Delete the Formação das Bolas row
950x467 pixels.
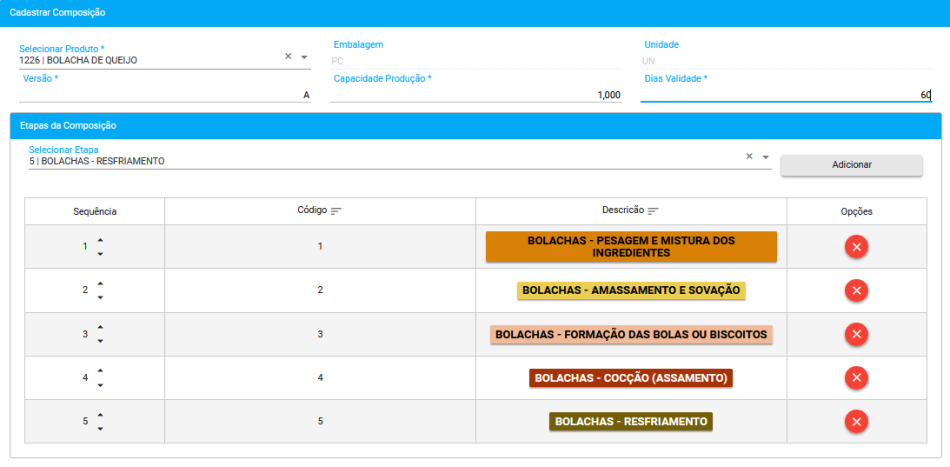click(x=856, y=334)
